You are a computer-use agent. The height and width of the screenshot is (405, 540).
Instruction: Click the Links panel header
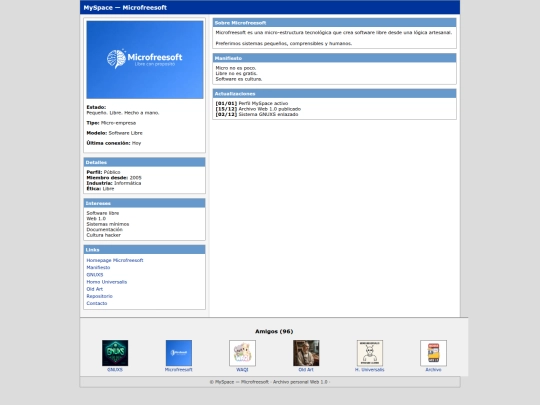(145, 250)
